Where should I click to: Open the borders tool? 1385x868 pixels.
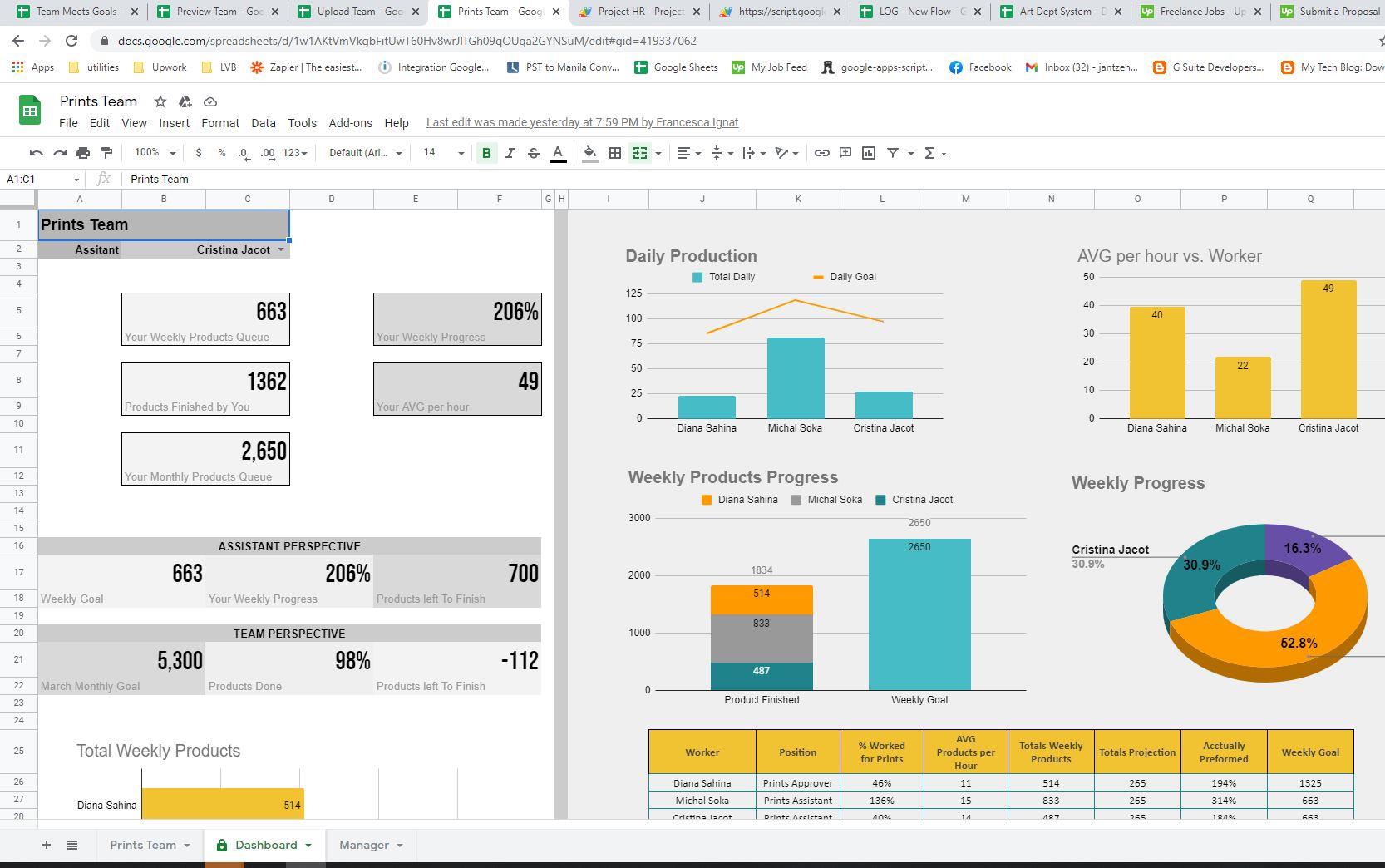[615, 153]
